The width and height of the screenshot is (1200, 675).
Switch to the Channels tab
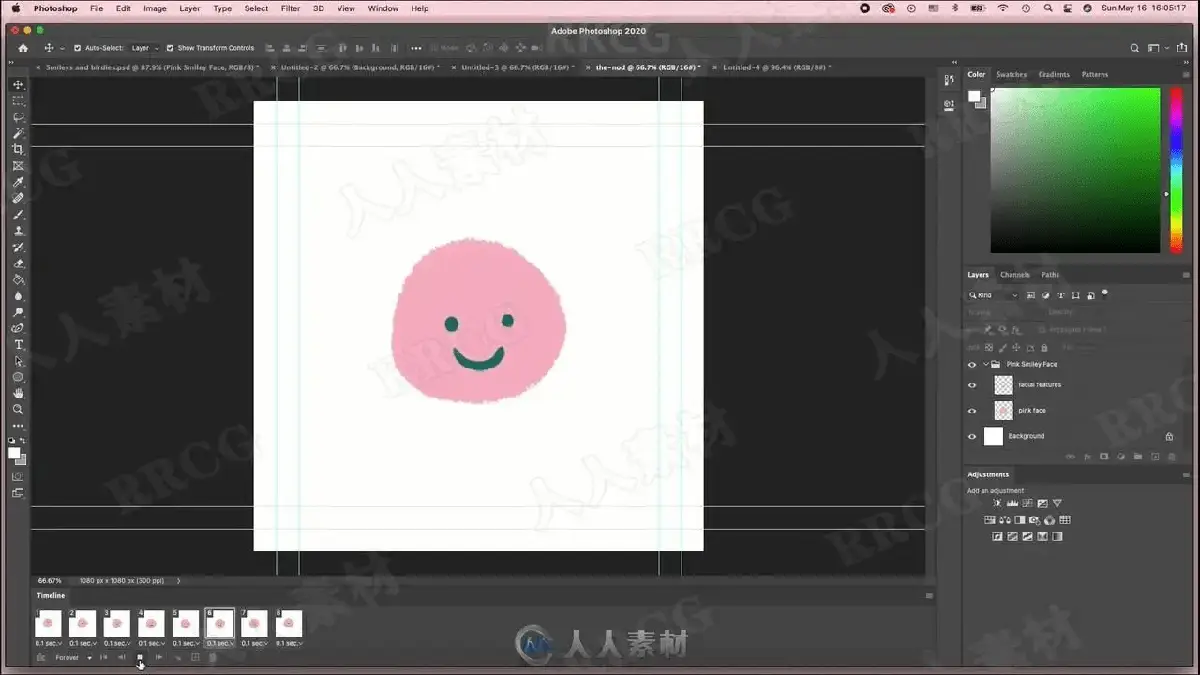(x=1014, y=275)
